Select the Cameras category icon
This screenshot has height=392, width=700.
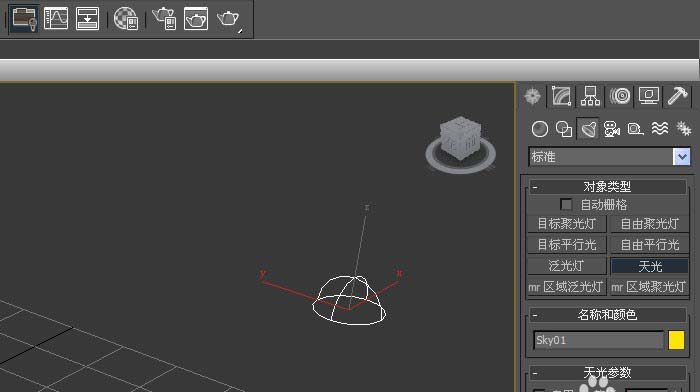612,129
